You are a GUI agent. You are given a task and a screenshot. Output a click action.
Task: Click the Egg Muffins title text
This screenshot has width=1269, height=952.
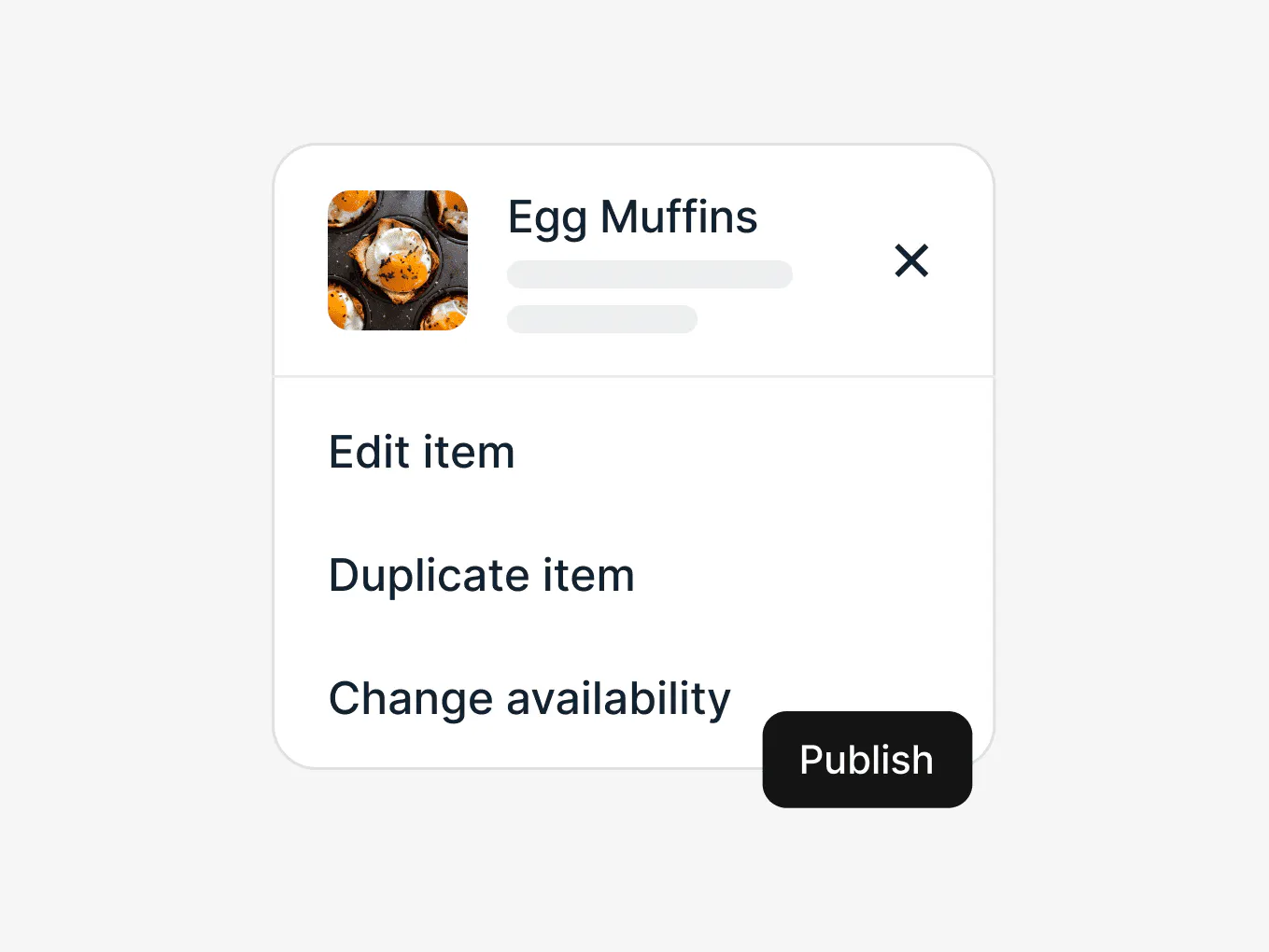point(632,217)
